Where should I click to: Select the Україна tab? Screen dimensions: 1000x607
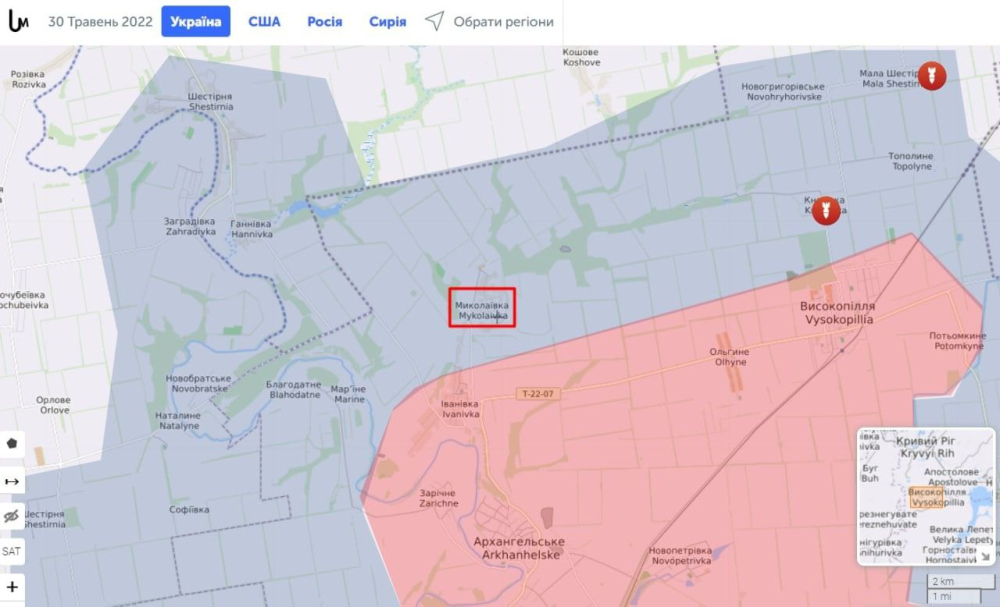196,22
